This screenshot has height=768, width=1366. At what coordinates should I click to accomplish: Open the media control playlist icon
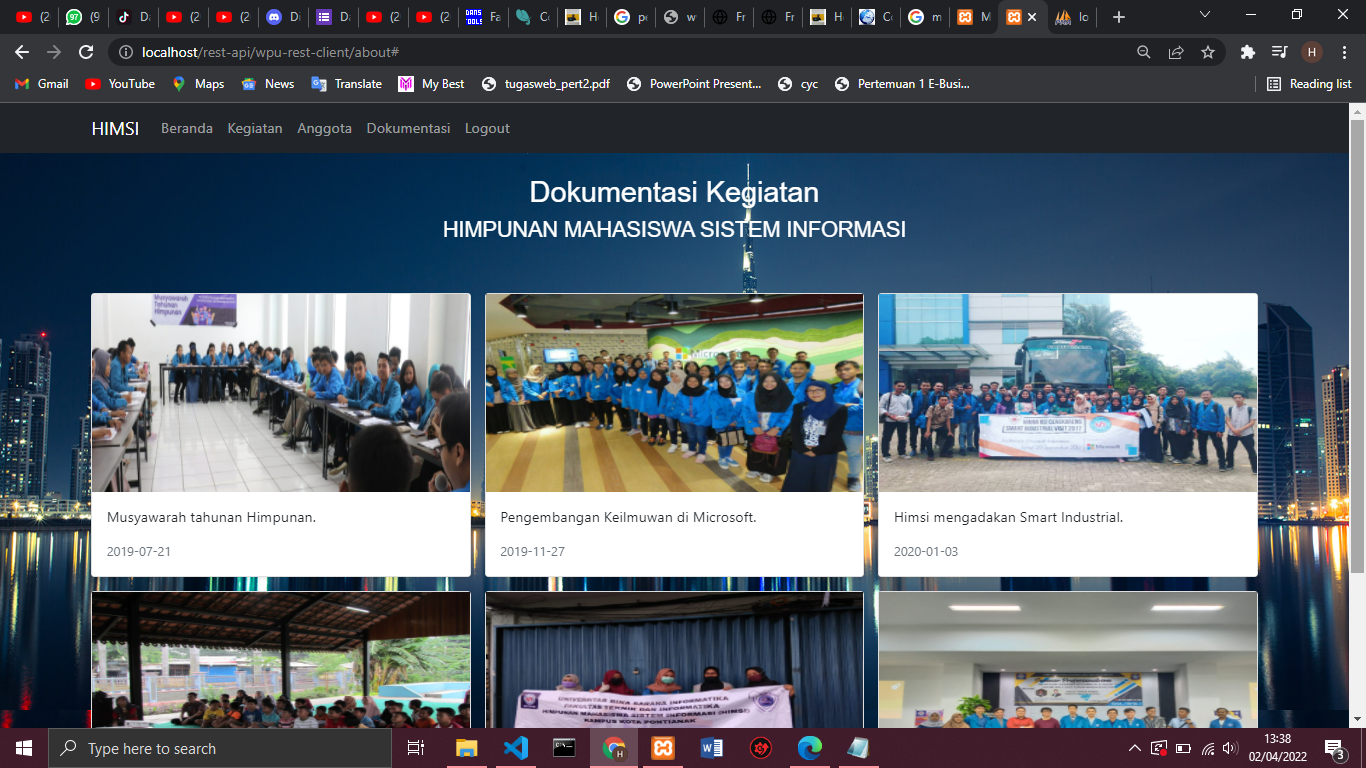1279,52
